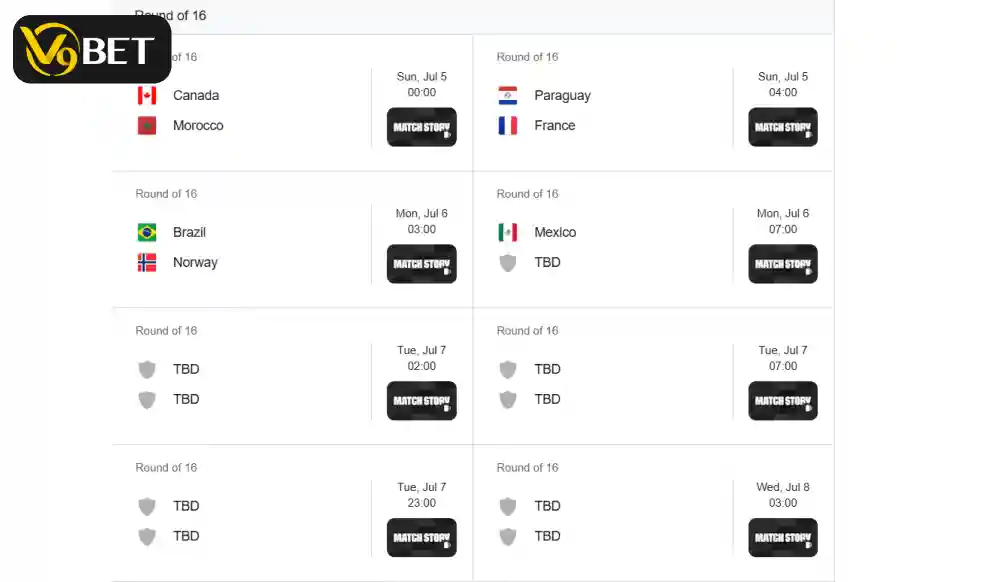
Task: Click the Norway flag icon
Action: click(x=147, y=263)
